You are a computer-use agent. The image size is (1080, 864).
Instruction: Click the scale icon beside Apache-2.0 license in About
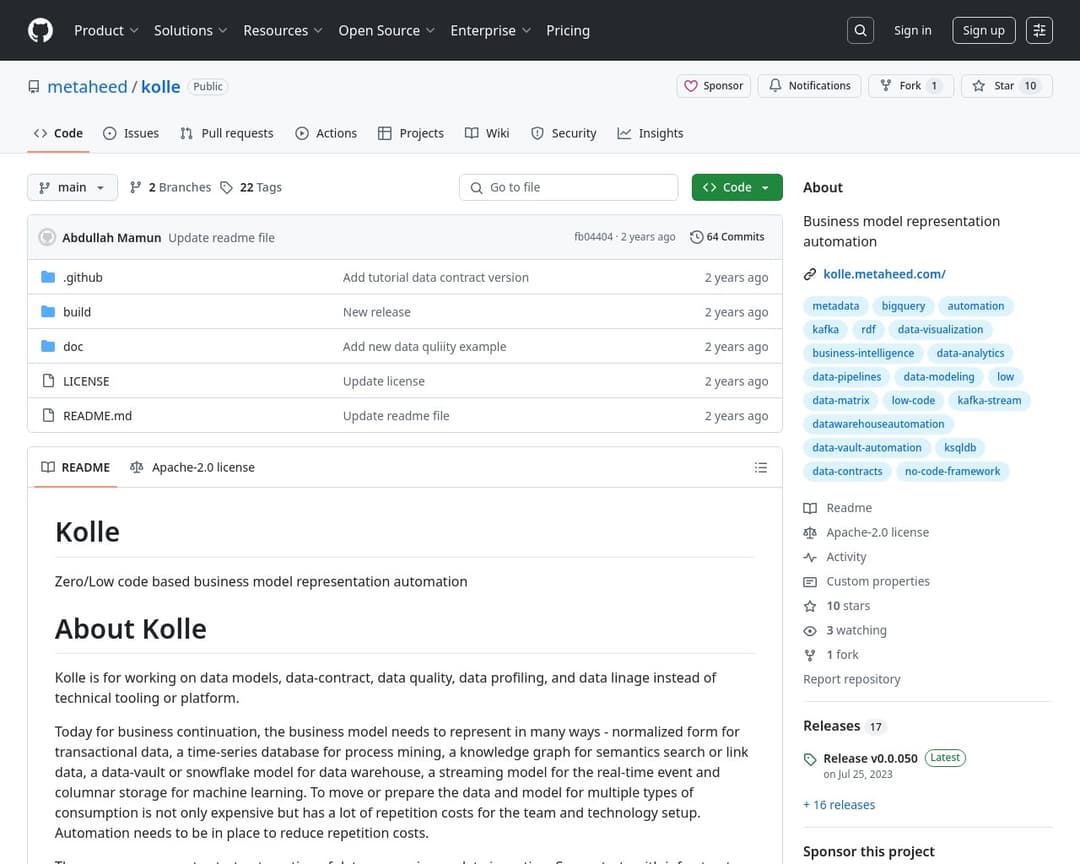(810, 533)
